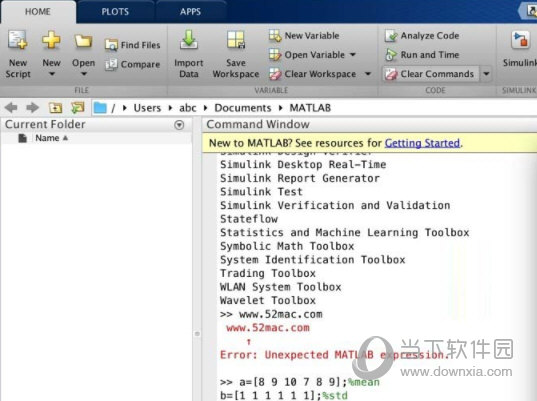
Task: Click the Symbolic Math Toolbox line
Action: click(x=287, y=246)
